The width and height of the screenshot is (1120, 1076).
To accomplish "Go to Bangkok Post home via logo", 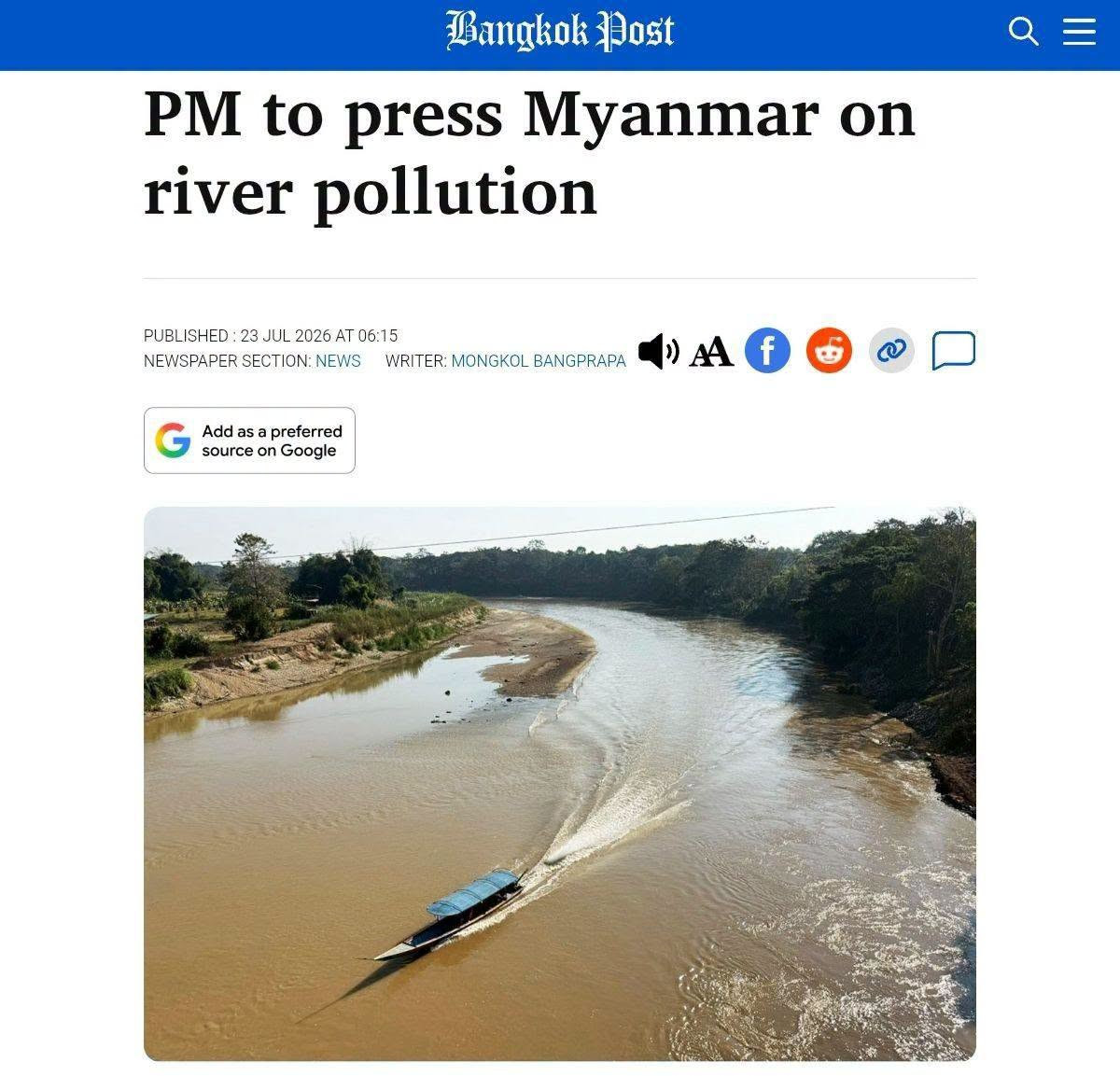I will (560, 30).
